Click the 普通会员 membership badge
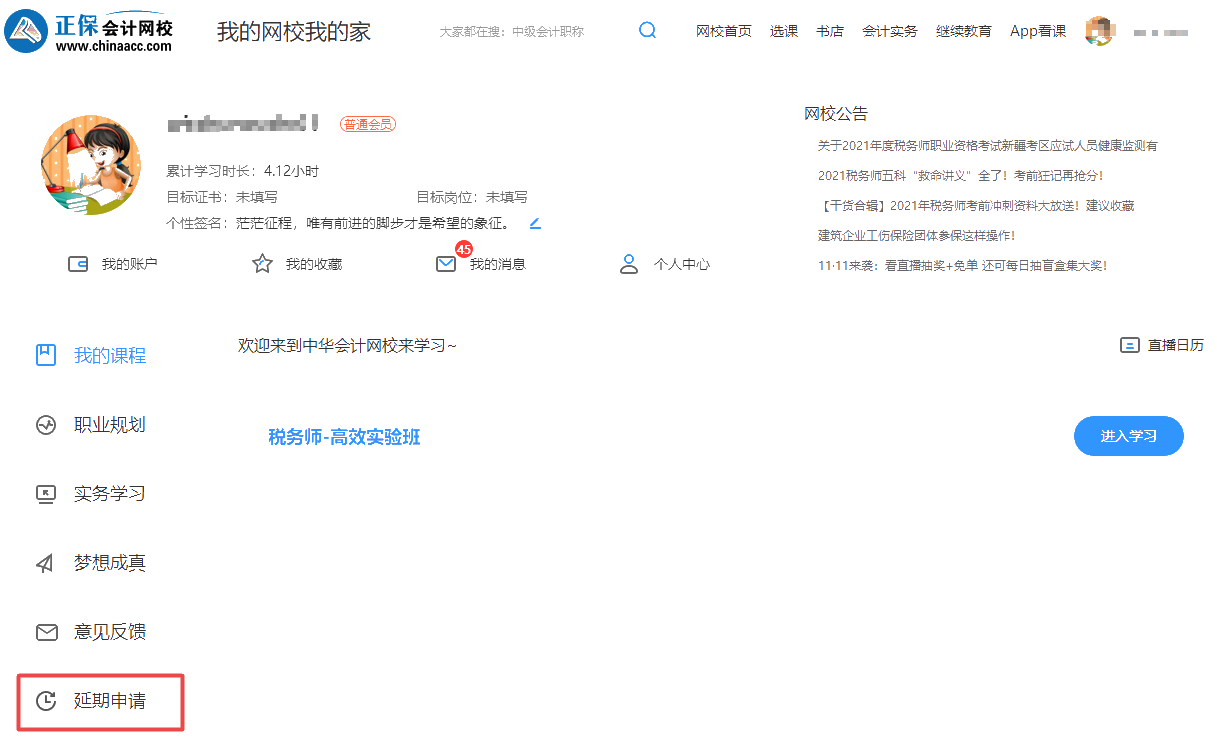The height and width of the screenshot is (752, 1217). tap(368, 124)
